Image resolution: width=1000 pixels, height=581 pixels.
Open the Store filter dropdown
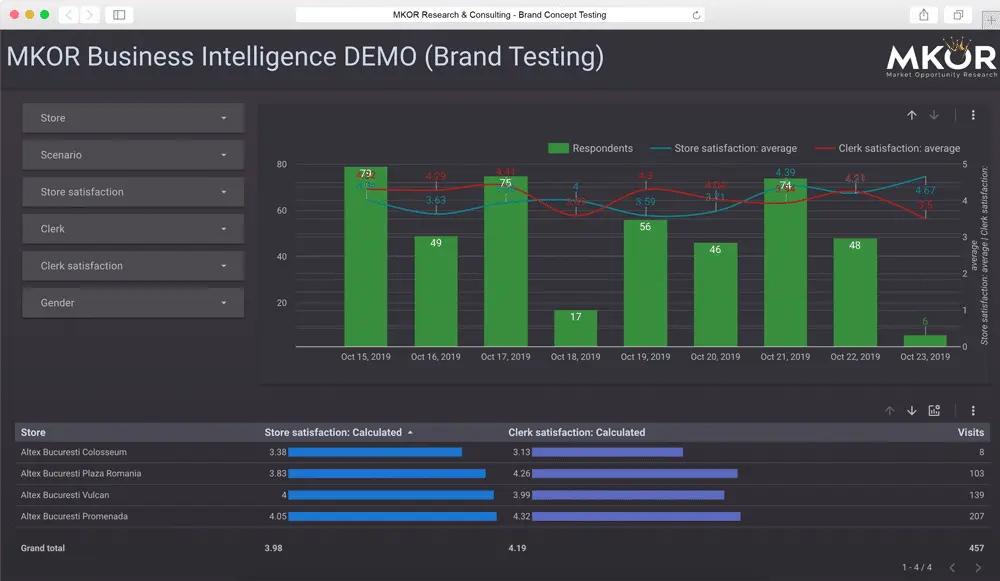[133, 118]
